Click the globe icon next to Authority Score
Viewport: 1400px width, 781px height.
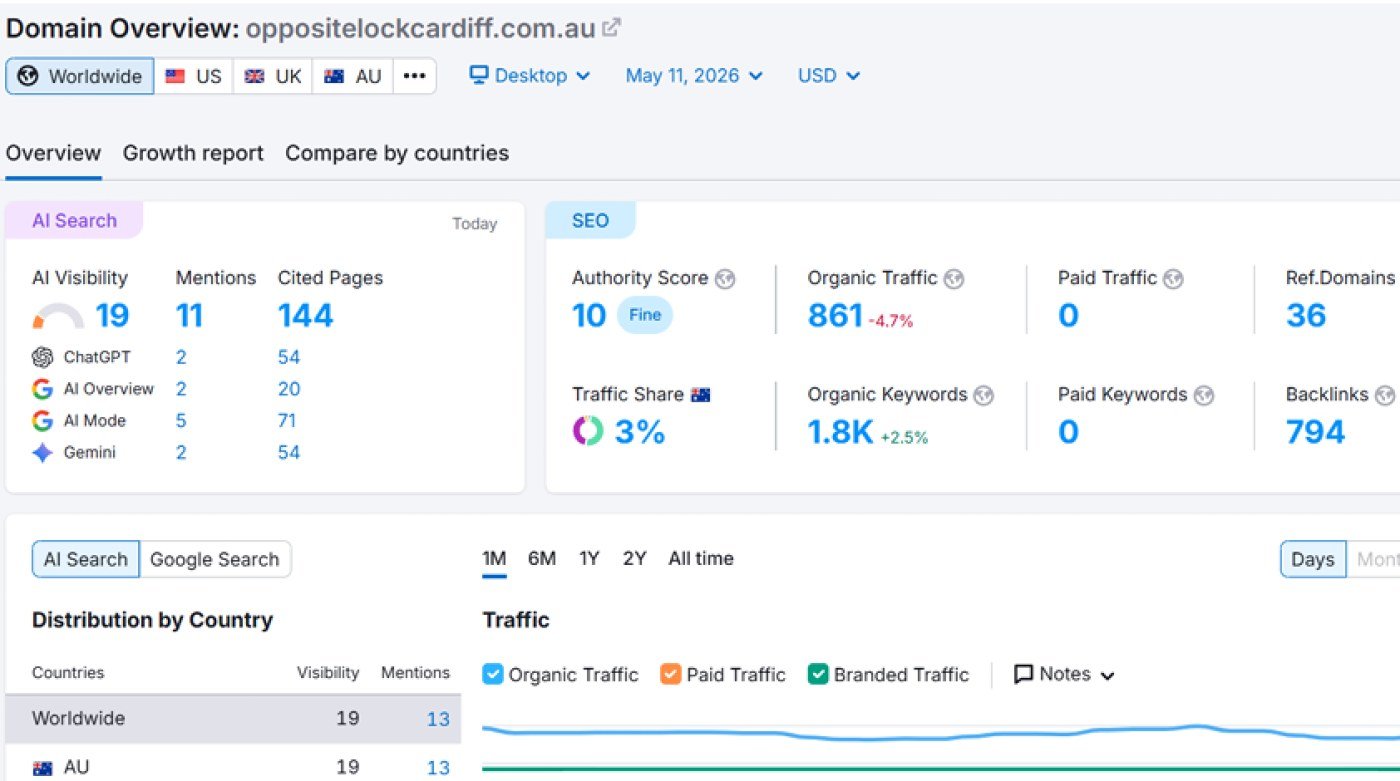click(x=725, y=279)
